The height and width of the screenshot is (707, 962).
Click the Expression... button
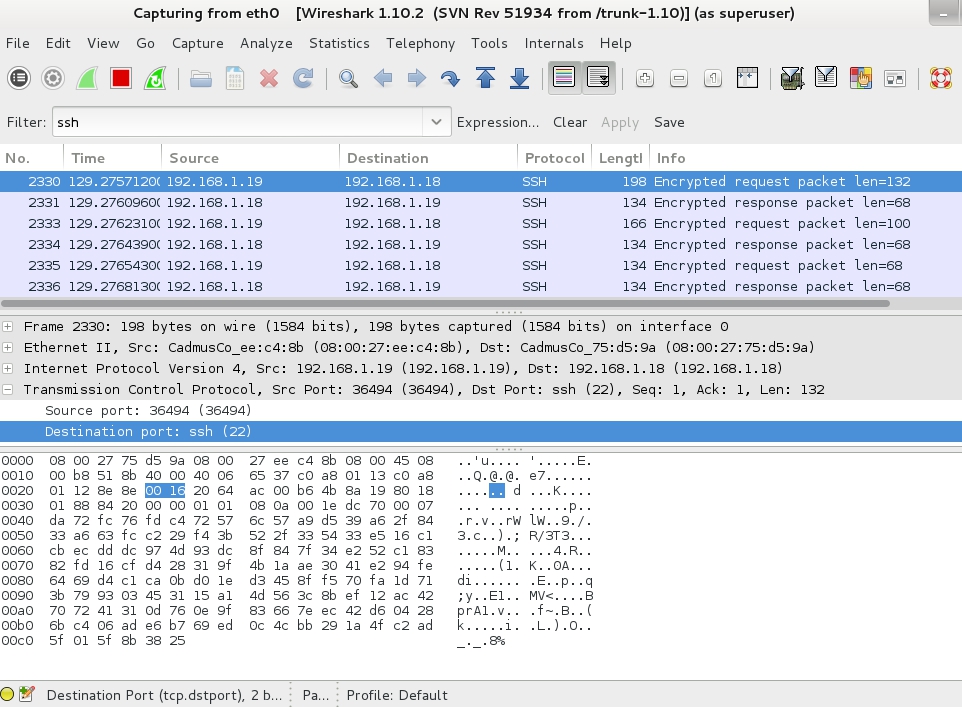[x=498, y=122]
